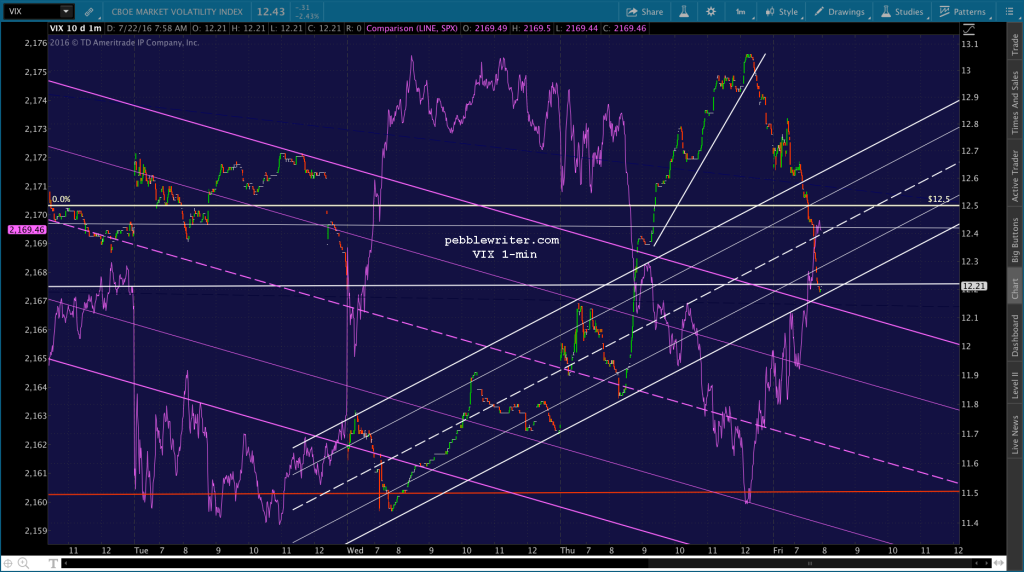Click the chart scale icon above price axis
This screenshot has width=1024, height=572.
pos(968,29)
